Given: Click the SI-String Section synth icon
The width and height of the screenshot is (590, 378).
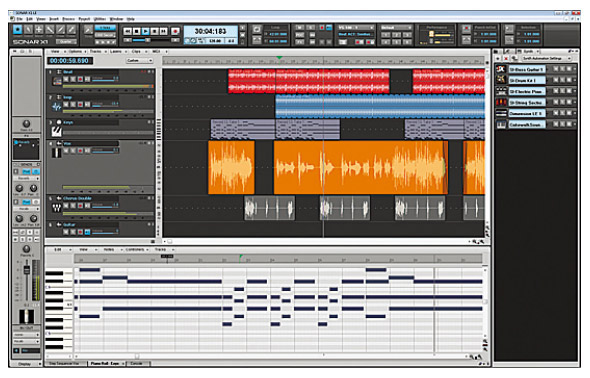Looking at the screenshot, I should 501,102.
